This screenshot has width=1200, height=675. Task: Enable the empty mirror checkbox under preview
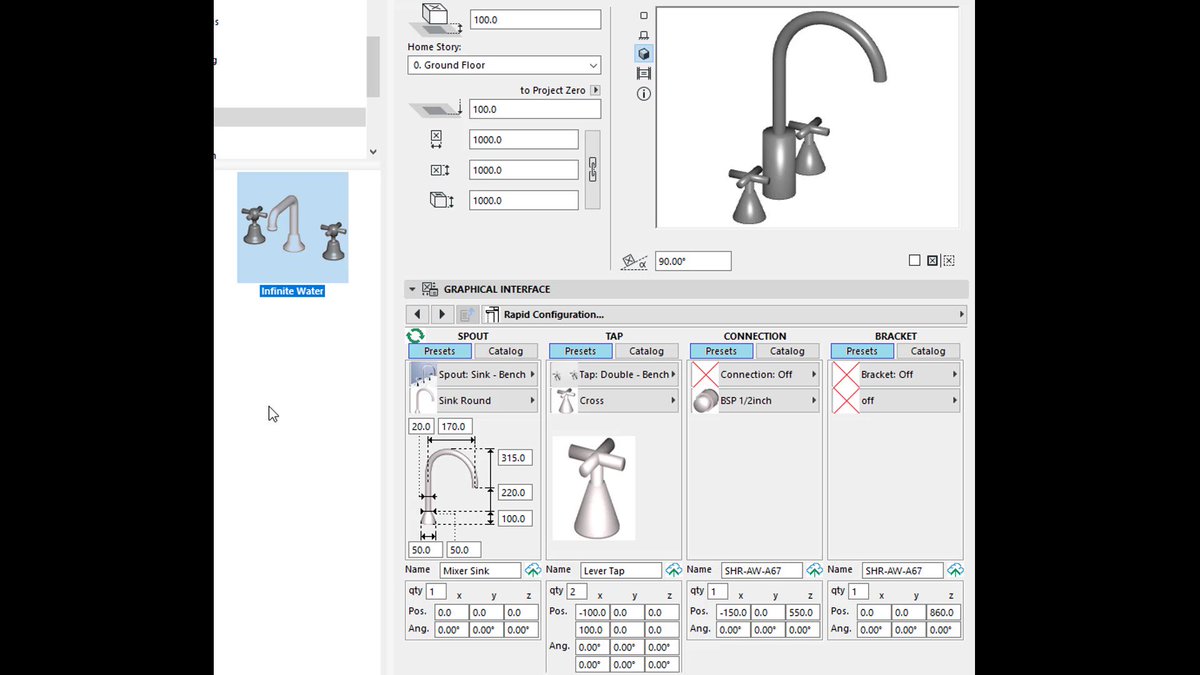point(914,261)
